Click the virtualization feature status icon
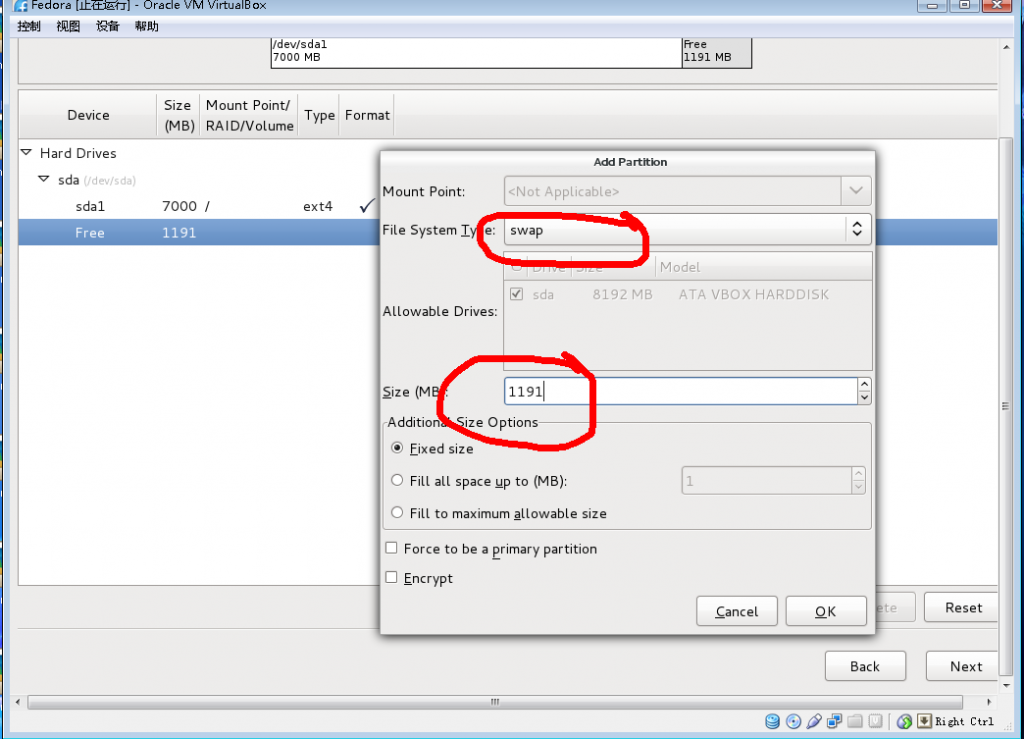 point(873,721)
